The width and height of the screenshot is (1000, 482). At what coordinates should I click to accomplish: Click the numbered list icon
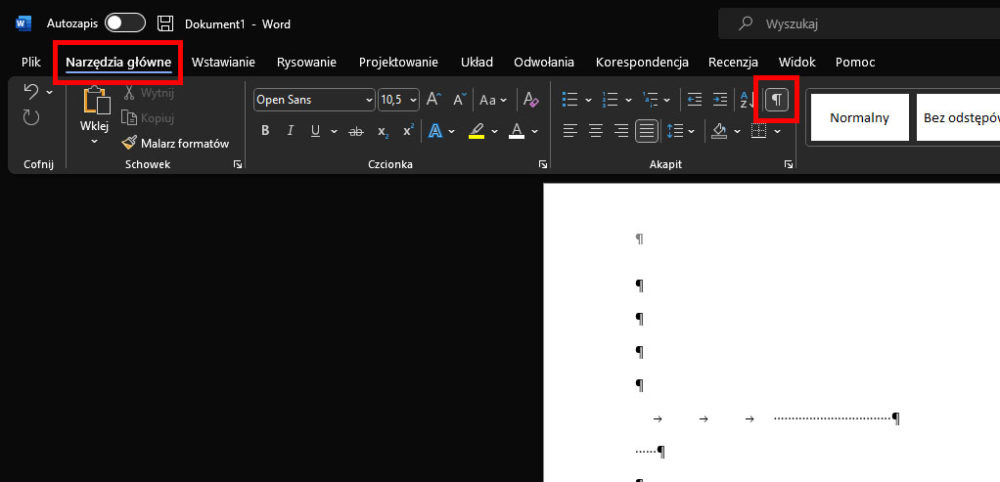tap(610, 99)
